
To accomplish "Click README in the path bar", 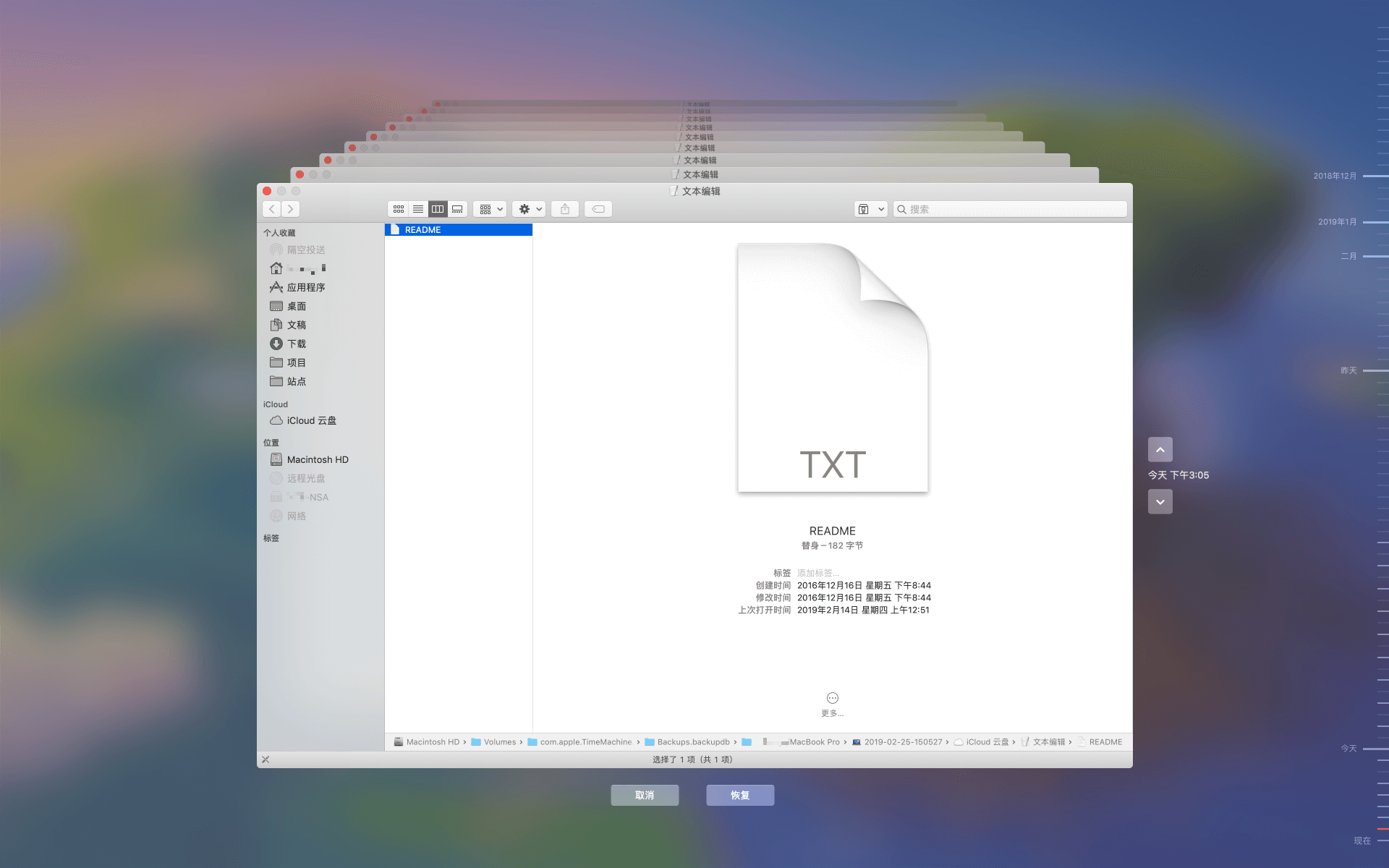I will (x=1100, y=741).
